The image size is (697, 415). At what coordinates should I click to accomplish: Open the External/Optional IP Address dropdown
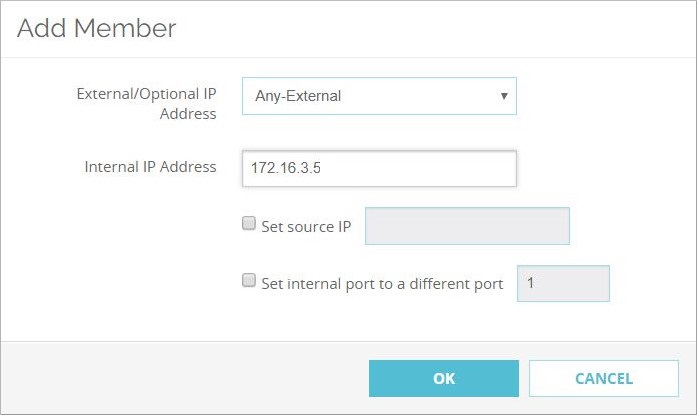click(379, 97)
